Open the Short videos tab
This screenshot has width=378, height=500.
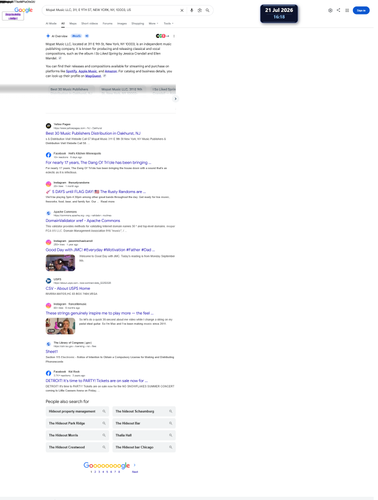(90, 23)
